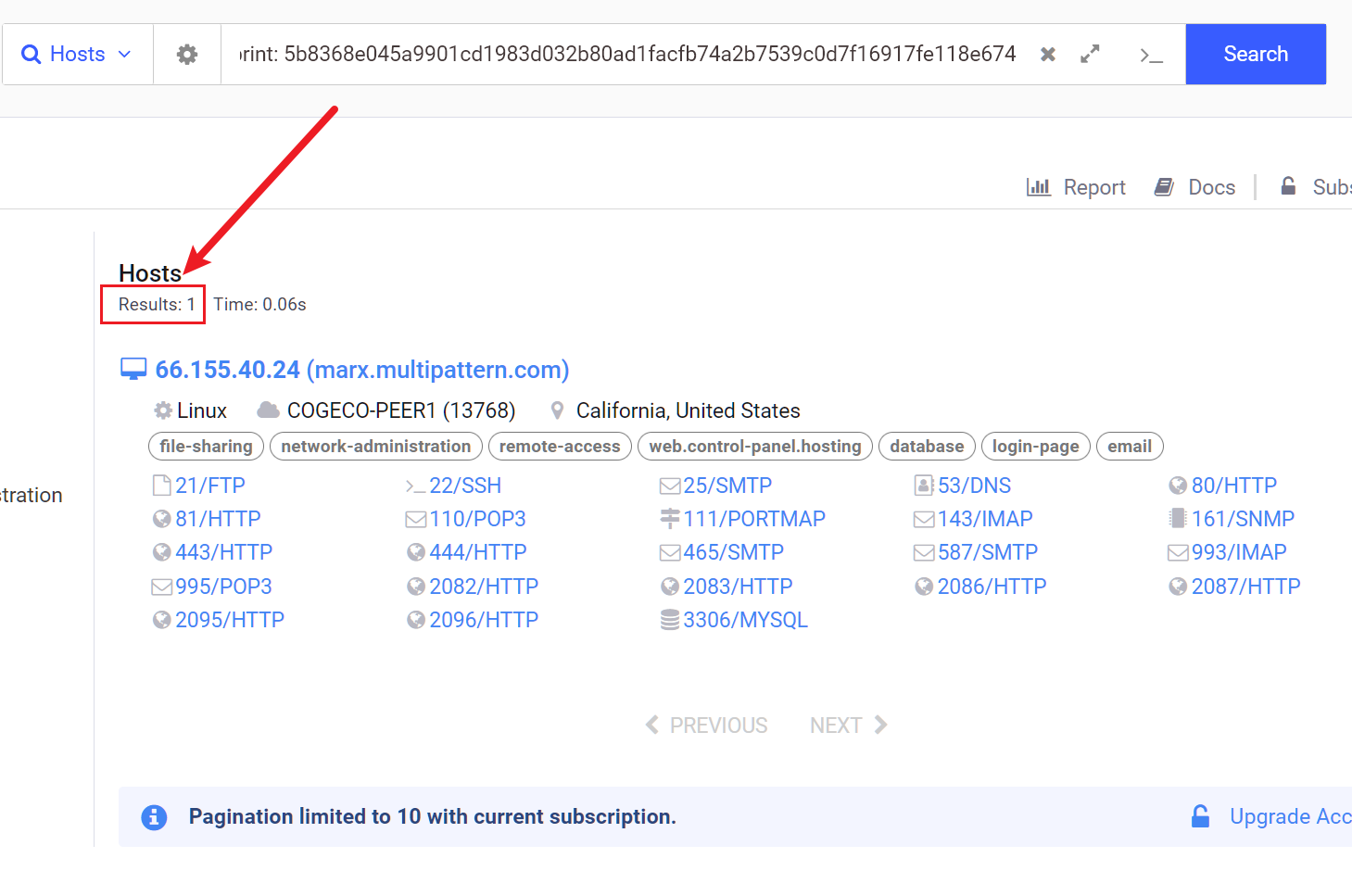1352x896 pixels.
Task: Expand the search box with arrows icon
Action: tap(1090, 55)
